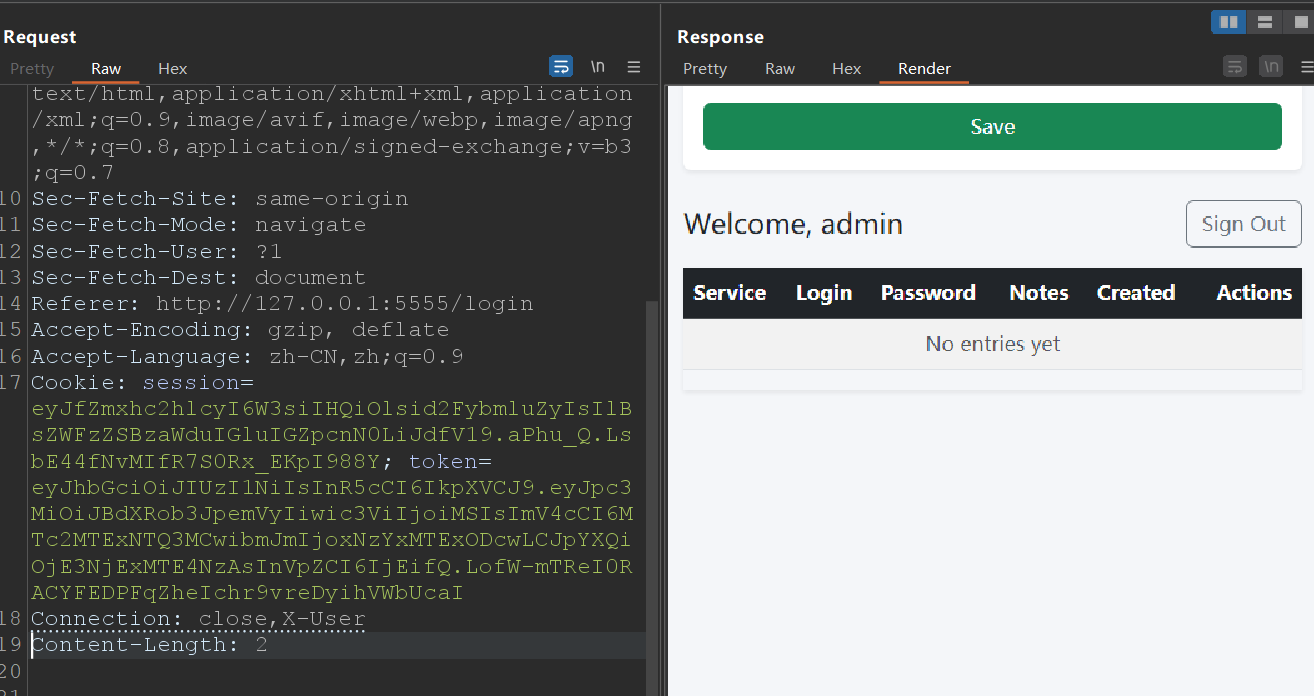
Task: Open the Request Hex tab
Action: (173, 69)
